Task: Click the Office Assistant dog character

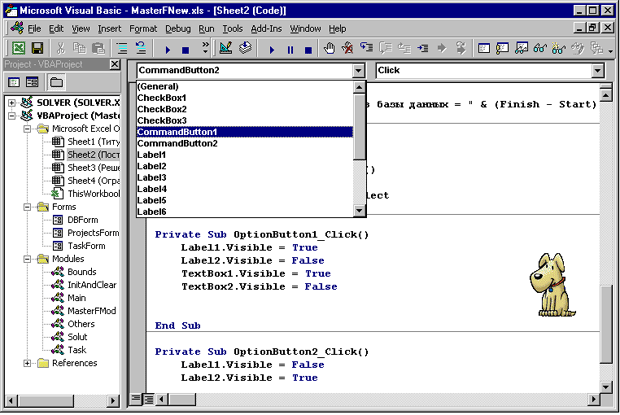Action: (552, 285)
